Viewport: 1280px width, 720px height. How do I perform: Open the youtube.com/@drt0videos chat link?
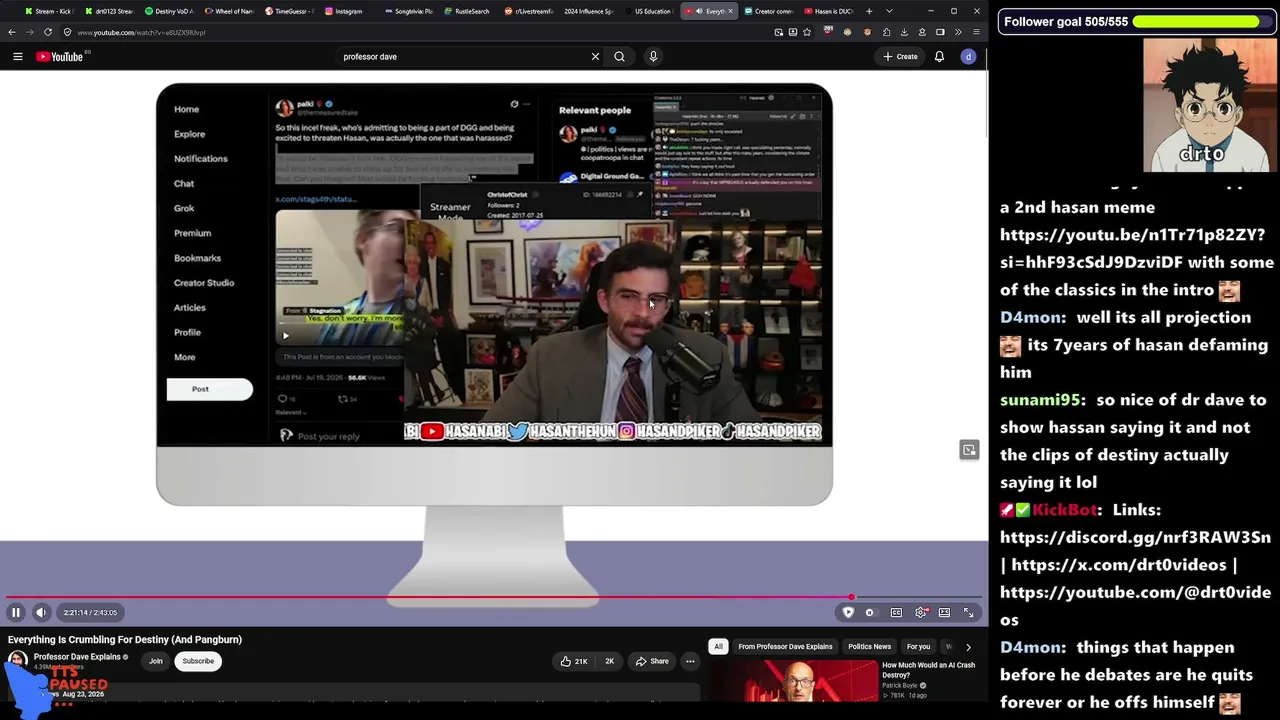click(1135, 606)
